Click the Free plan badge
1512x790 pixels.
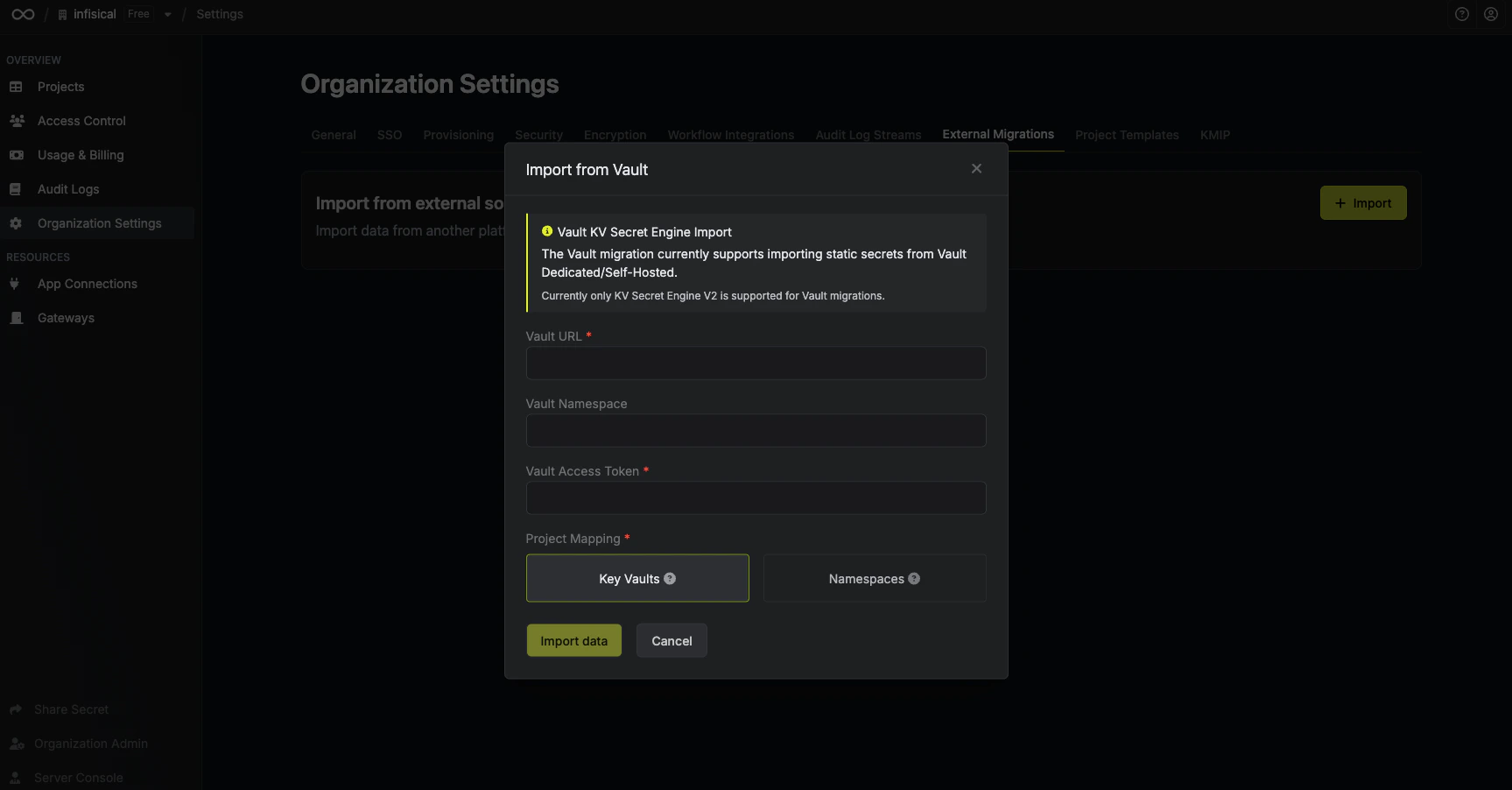point(138,14)
